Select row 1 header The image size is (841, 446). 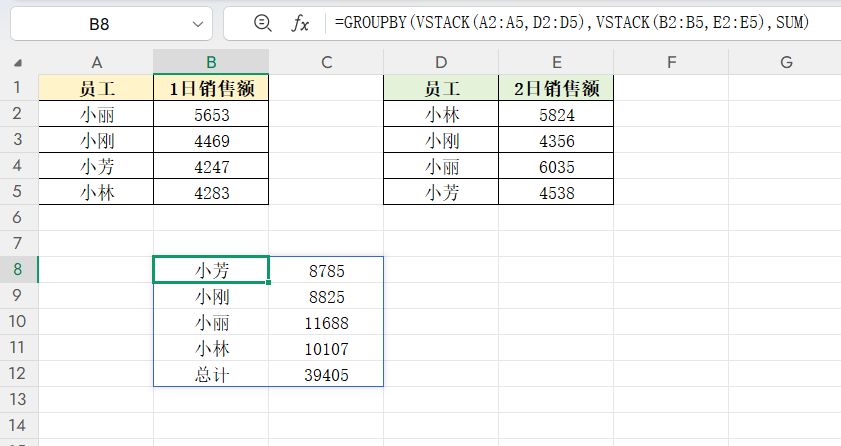tap(18, 87)
